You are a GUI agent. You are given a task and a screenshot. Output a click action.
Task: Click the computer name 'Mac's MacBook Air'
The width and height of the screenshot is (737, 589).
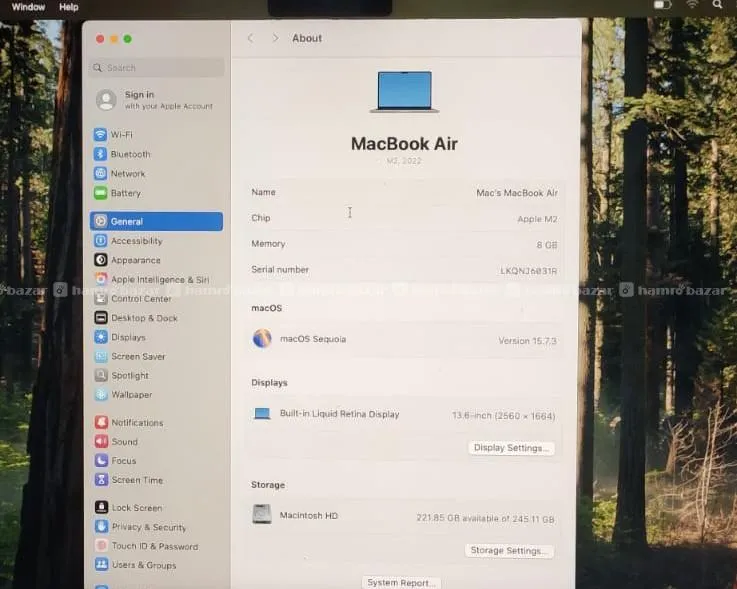click(x=517, y=193)
